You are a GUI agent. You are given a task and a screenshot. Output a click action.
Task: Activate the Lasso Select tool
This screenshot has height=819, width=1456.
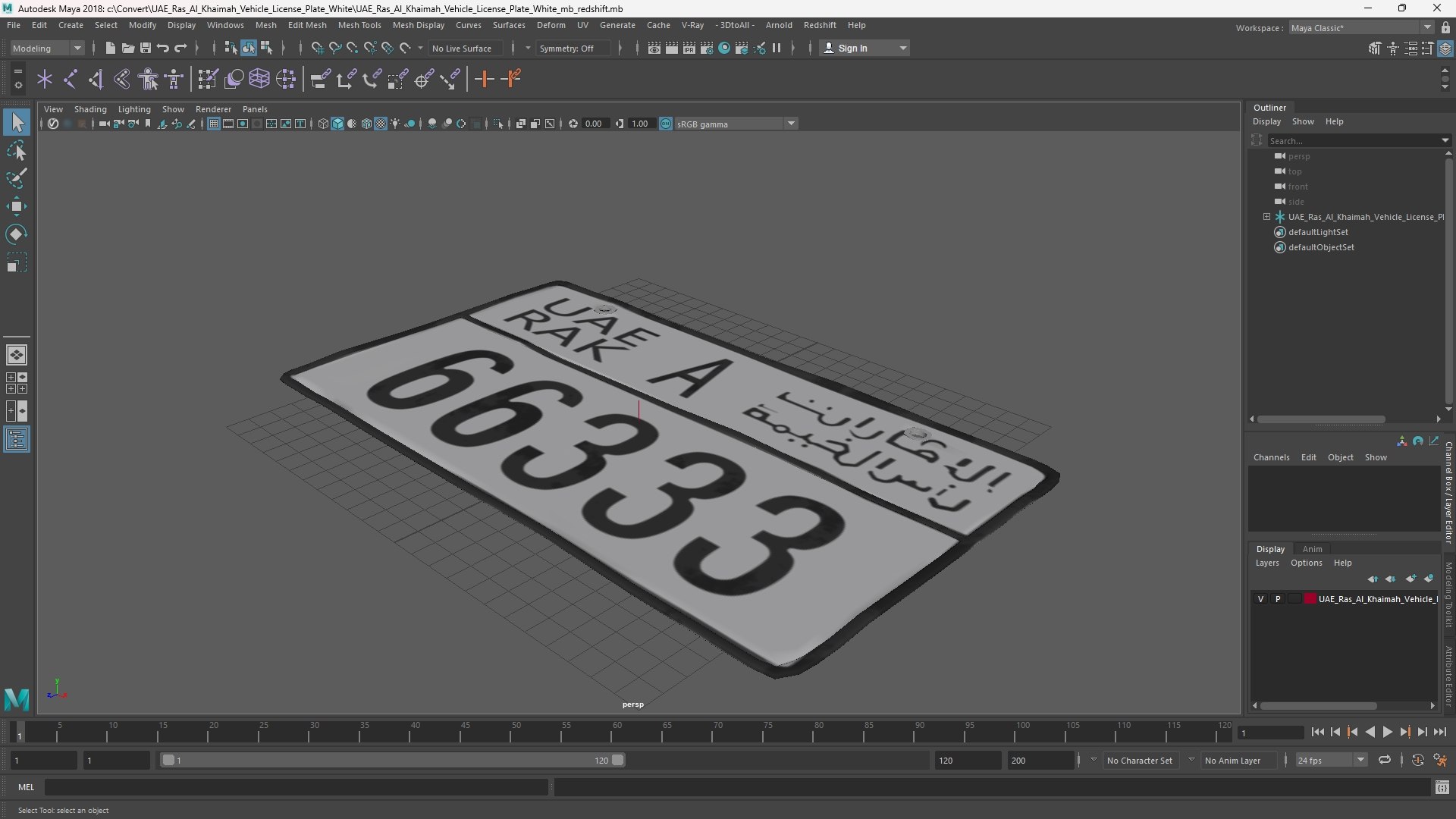17,150
